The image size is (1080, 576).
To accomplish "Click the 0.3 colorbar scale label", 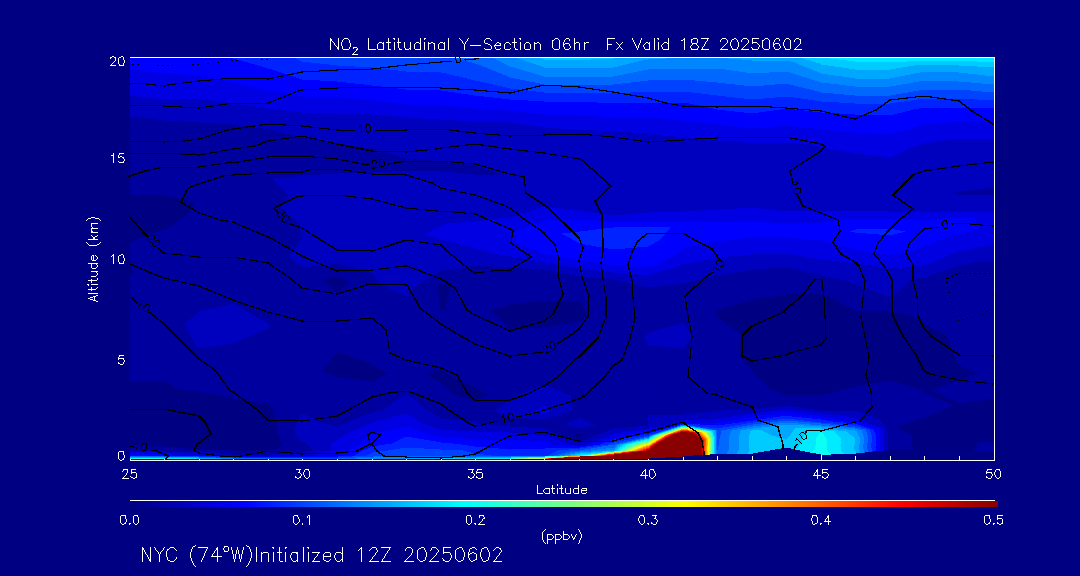I will pyautogui.click(x=648, y=520).
